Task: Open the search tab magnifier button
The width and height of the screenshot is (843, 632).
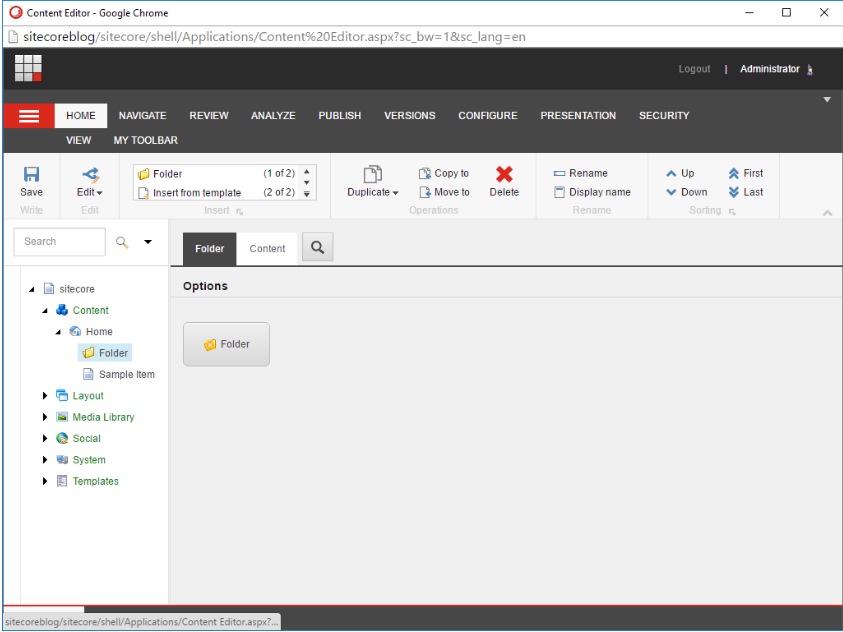Action: point(317,247)
